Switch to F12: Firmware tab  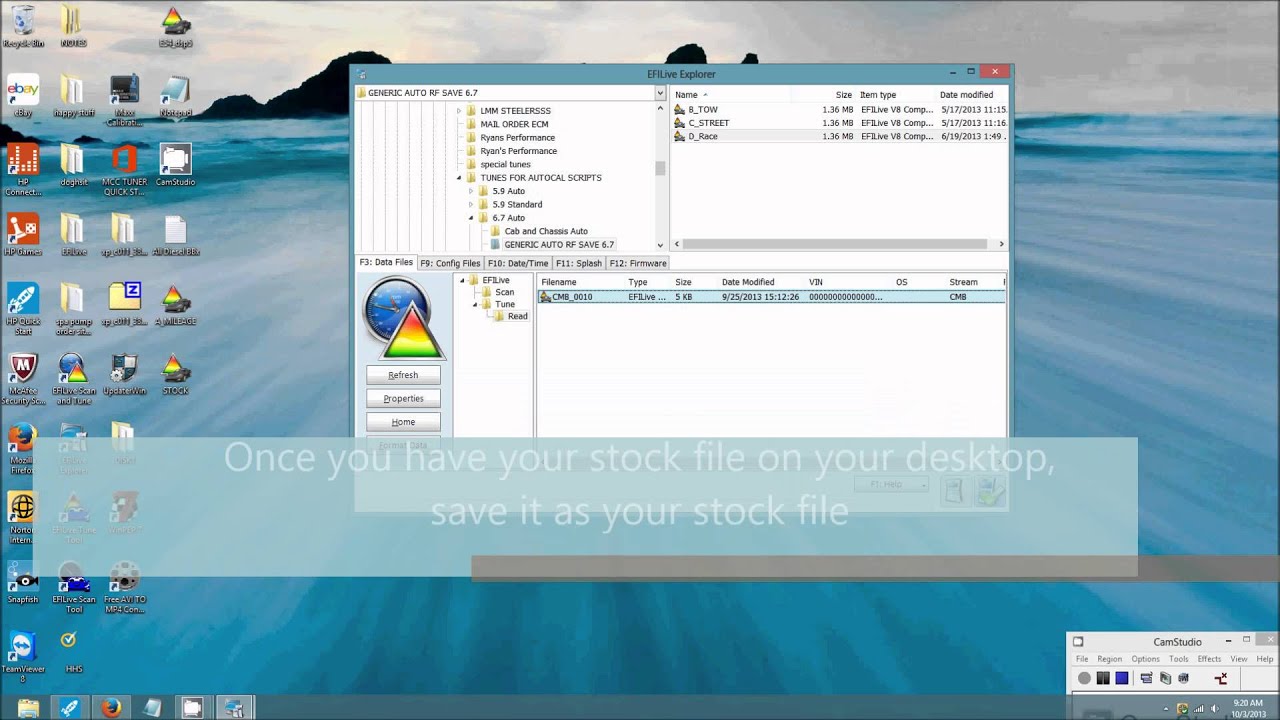[x=638, y=263]
